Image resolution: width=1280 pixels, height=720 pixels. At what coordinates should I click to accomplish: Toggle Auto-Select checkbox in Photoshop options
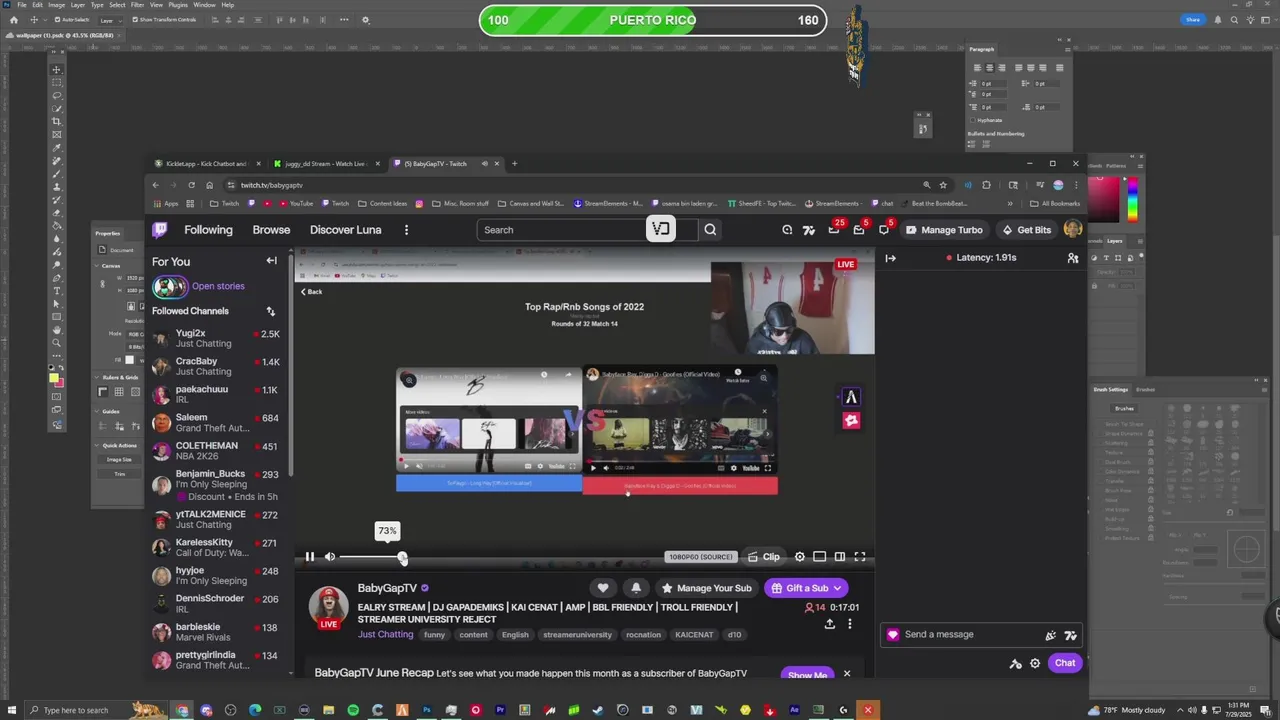click(x=56, y=20)
